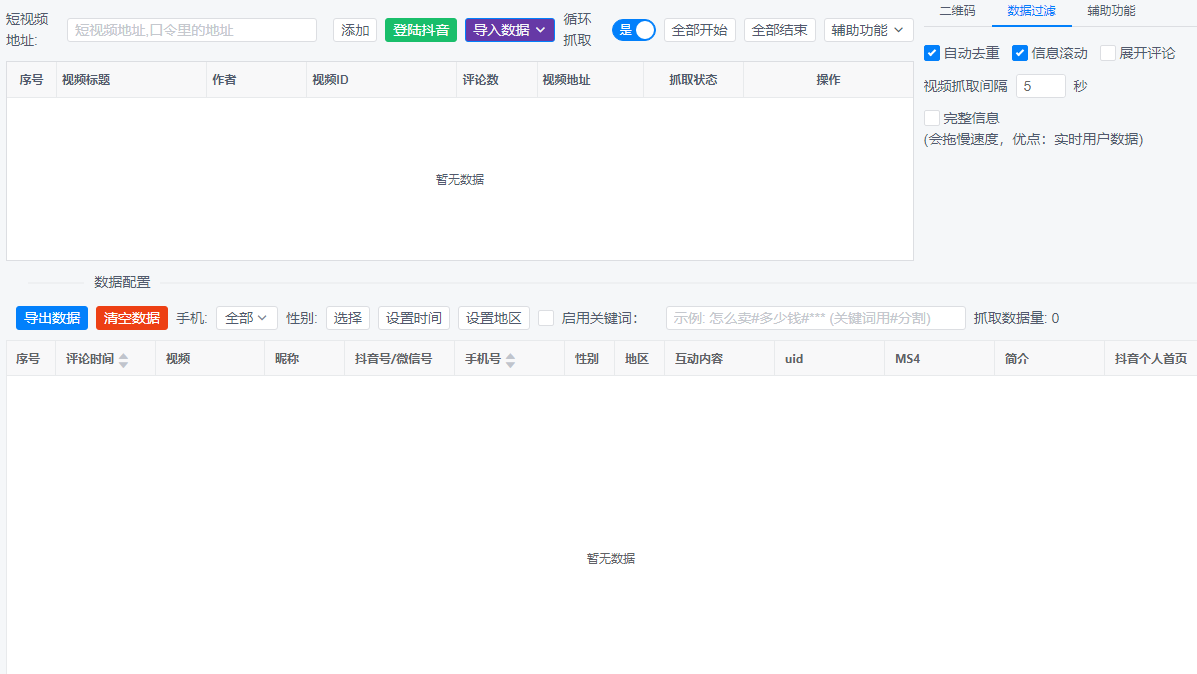Open the 导入数据 dropdown
The height and width of the screenshot is (674, 1197).
tap(509, 30)
